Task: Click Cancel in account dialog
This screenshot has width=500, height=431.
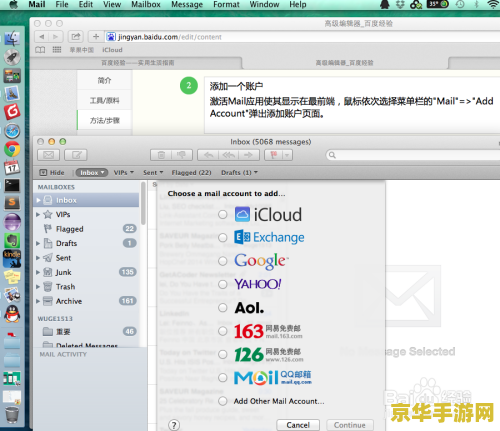Action: coord(298,425)
